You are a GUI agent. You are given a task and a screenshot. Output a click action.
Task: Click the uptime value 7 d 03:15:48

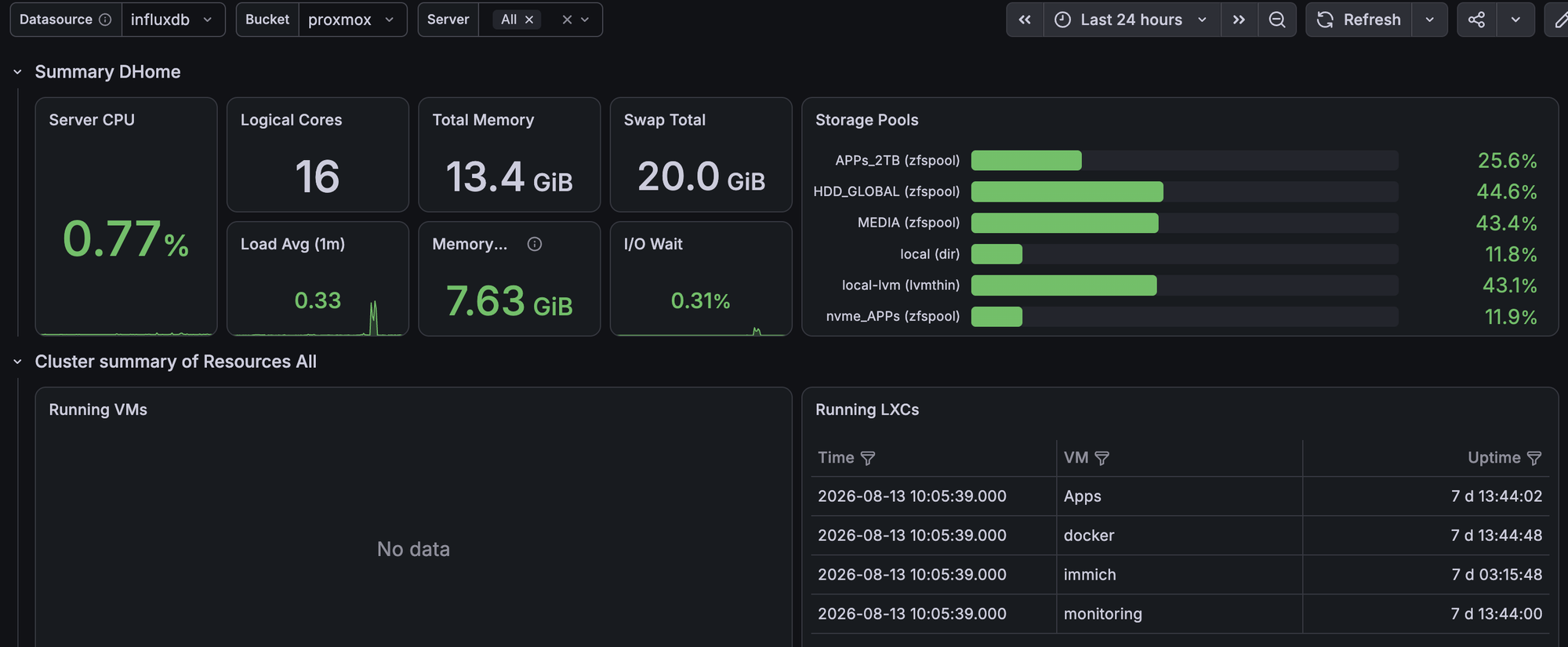1497,575
